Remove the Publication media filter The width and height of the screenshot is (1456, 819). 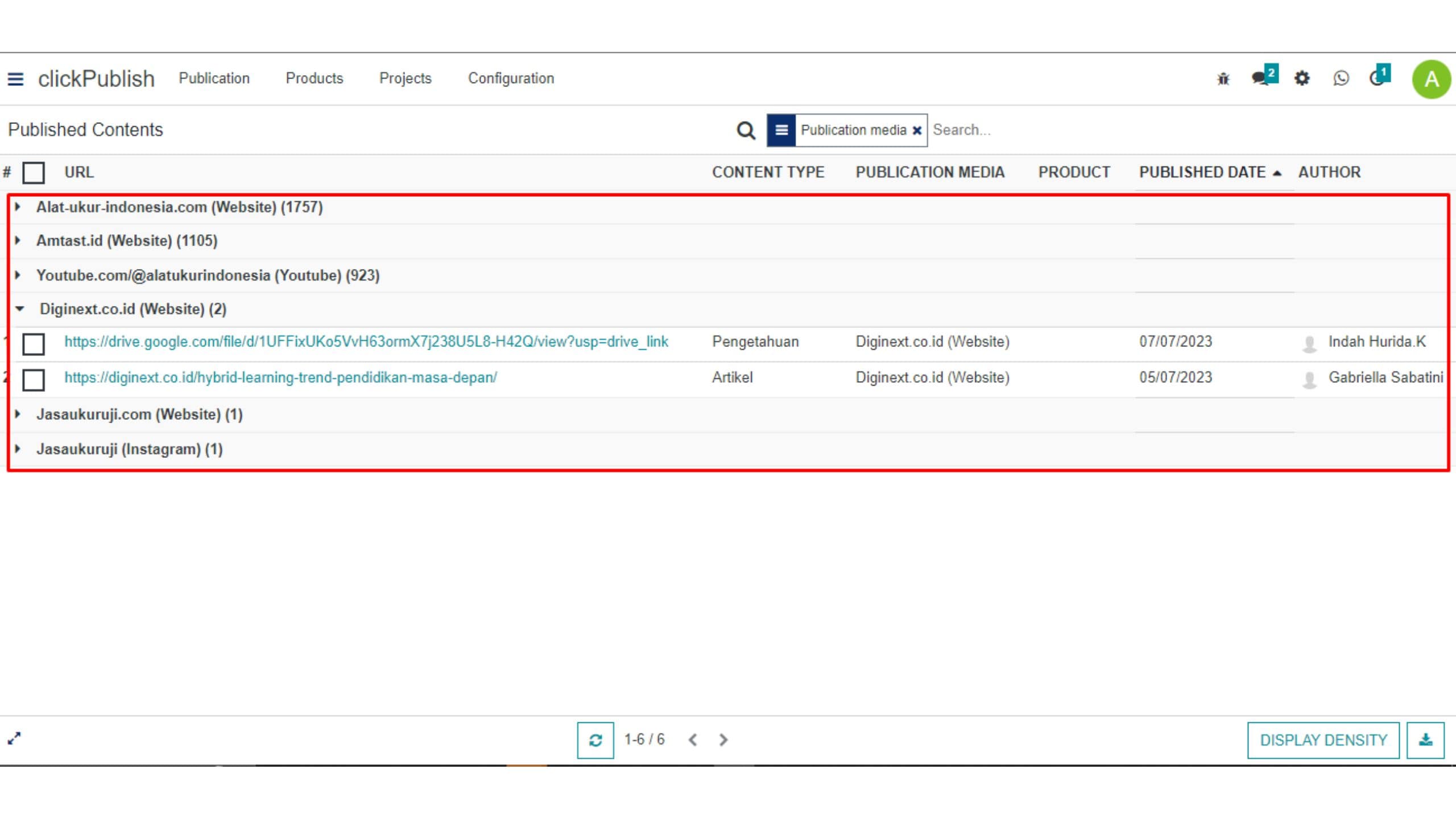click(917, 130)
